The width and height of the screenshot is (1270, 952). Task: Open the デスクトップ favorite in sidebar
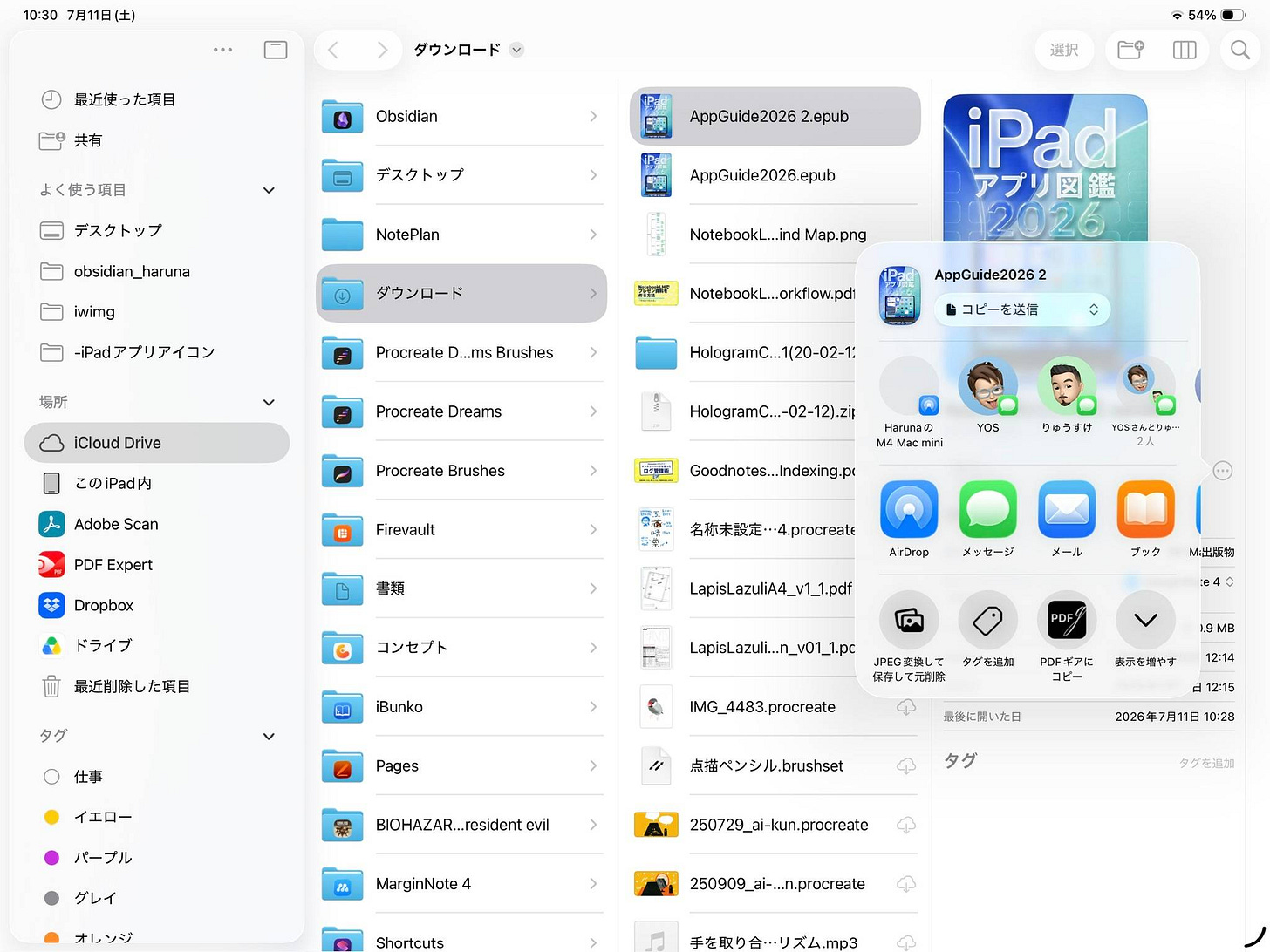click(x=157, y=230)
